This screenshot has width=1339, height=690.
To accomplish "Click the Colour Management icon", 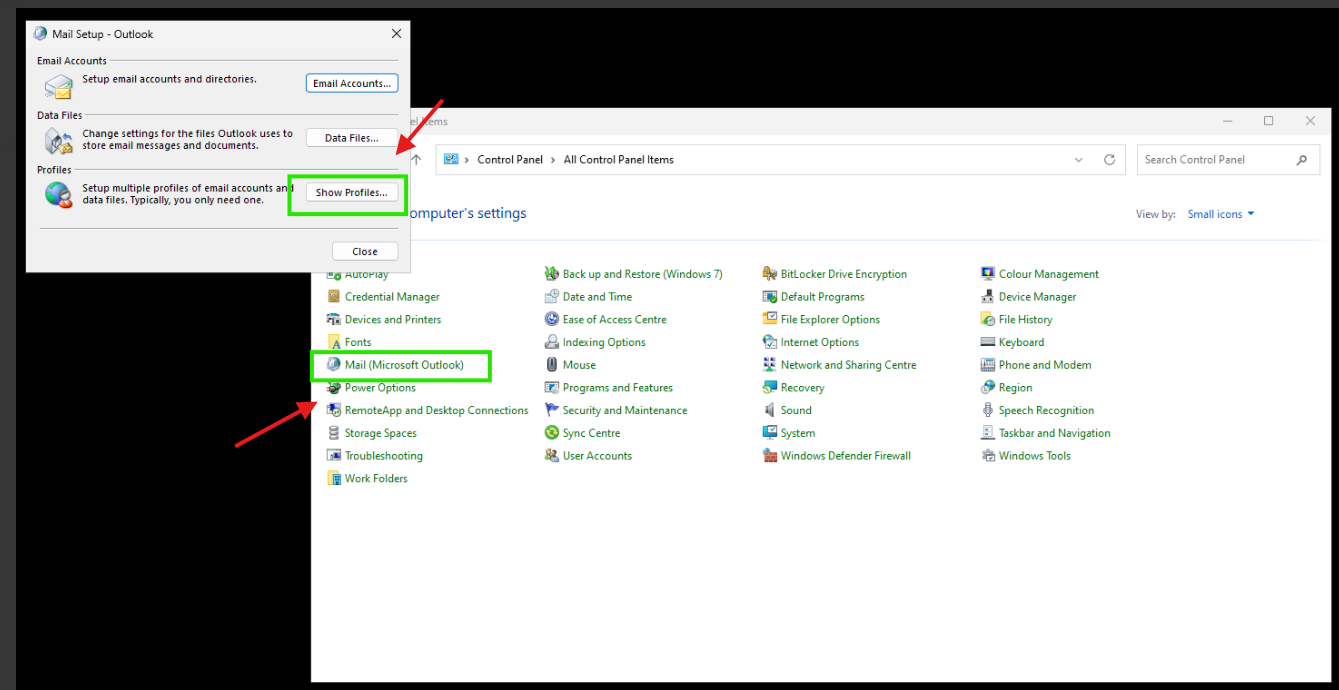I will coord(988,274).
